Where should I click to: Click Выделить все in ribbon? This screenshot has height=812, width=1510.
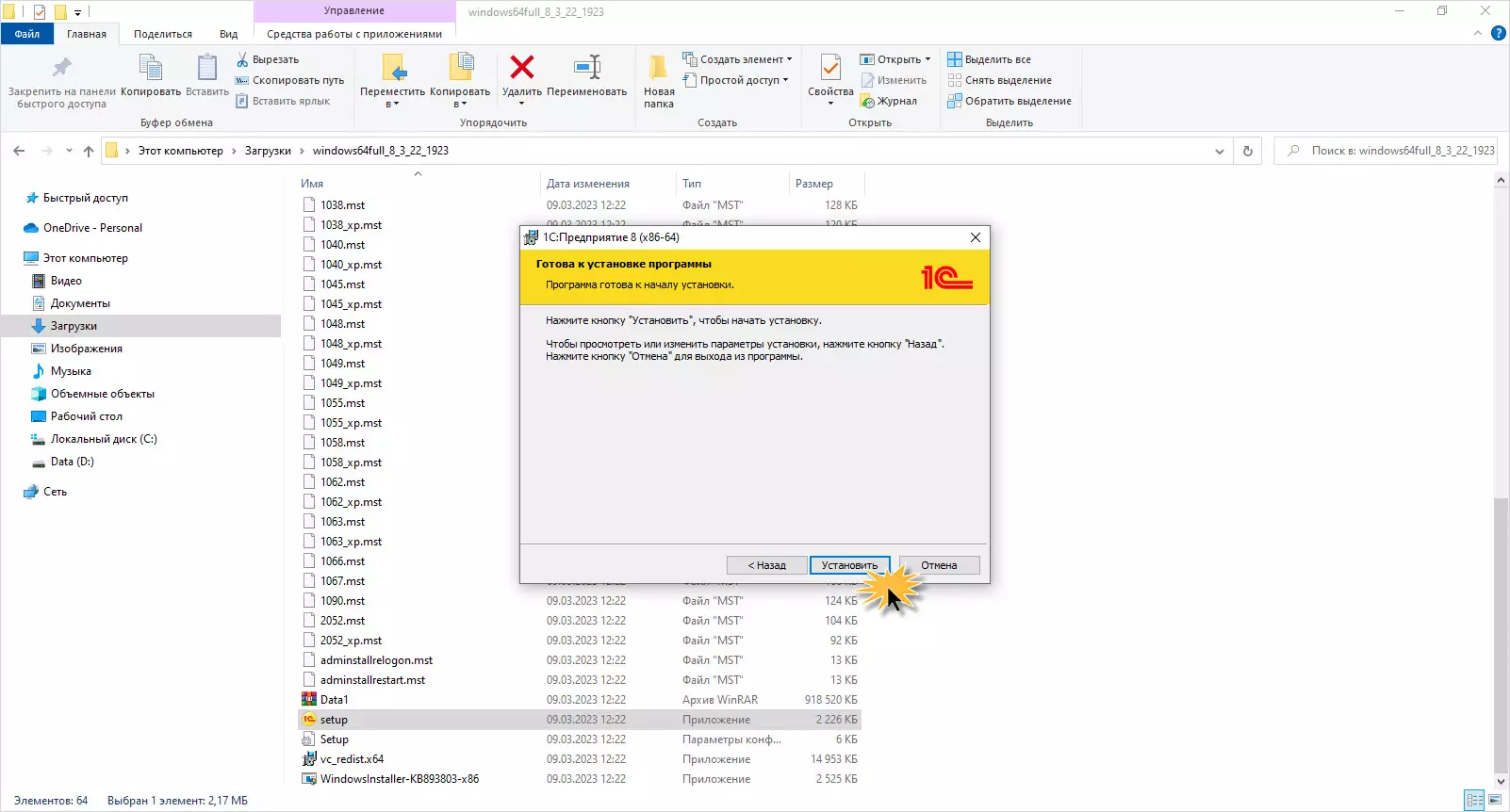pyautogui.click(x=990, y=59)
